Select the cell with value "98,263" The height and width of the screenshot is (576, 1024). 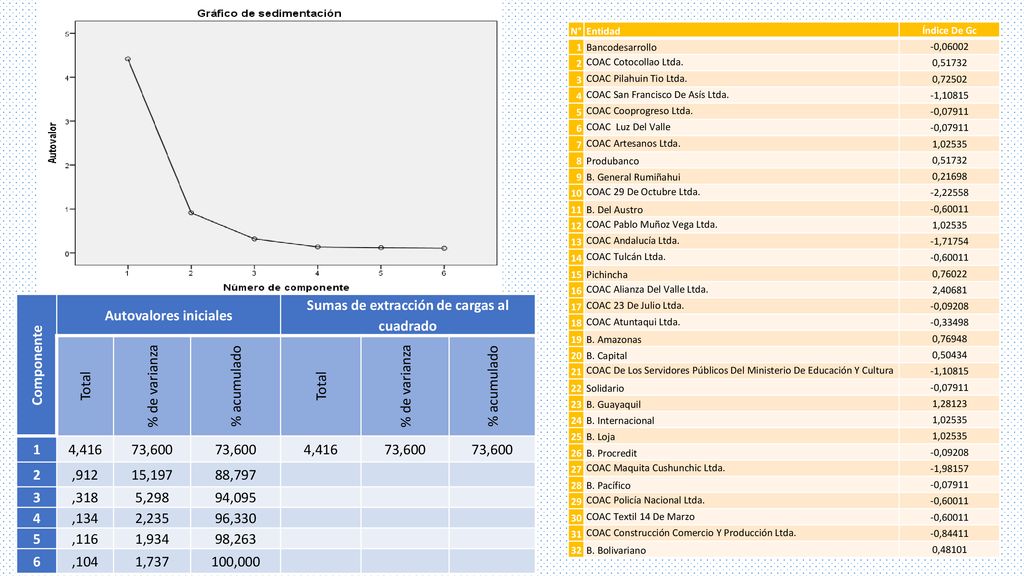pos(236,539)
